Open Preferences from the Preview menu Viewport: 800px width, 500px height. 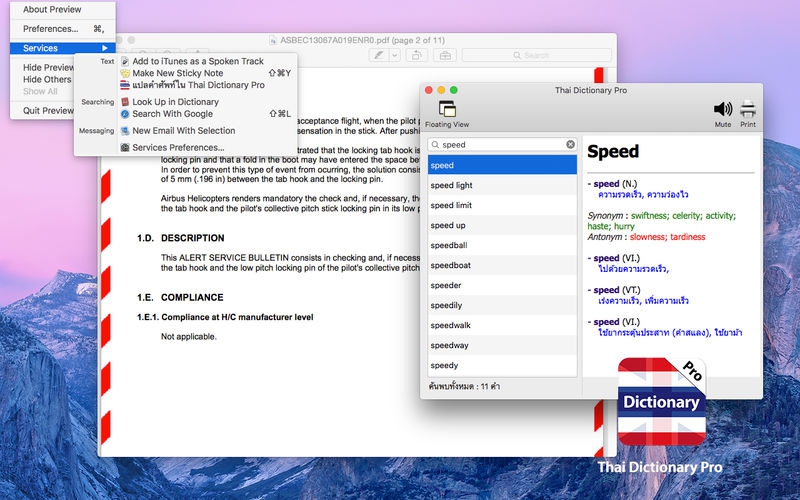tap(51, 29)
